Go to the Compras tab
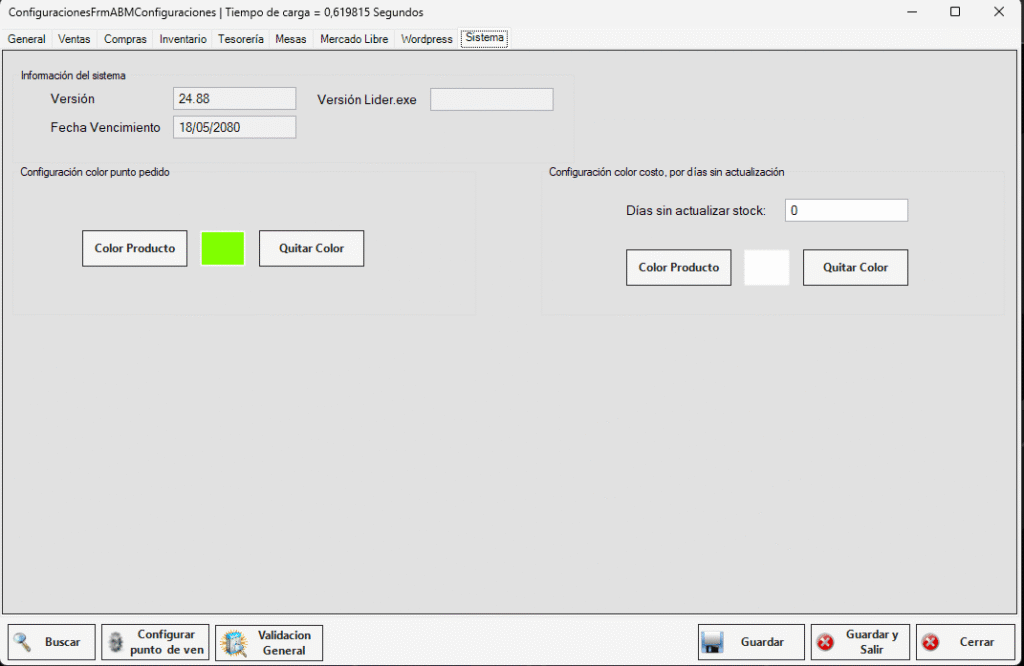 click(125, 39)
